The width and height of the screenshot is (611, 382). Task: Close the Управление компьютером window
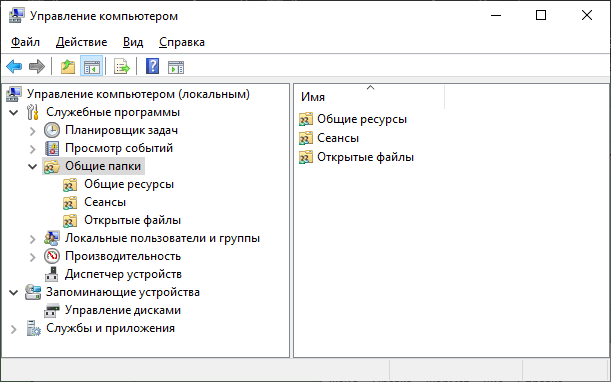point(586,16)
